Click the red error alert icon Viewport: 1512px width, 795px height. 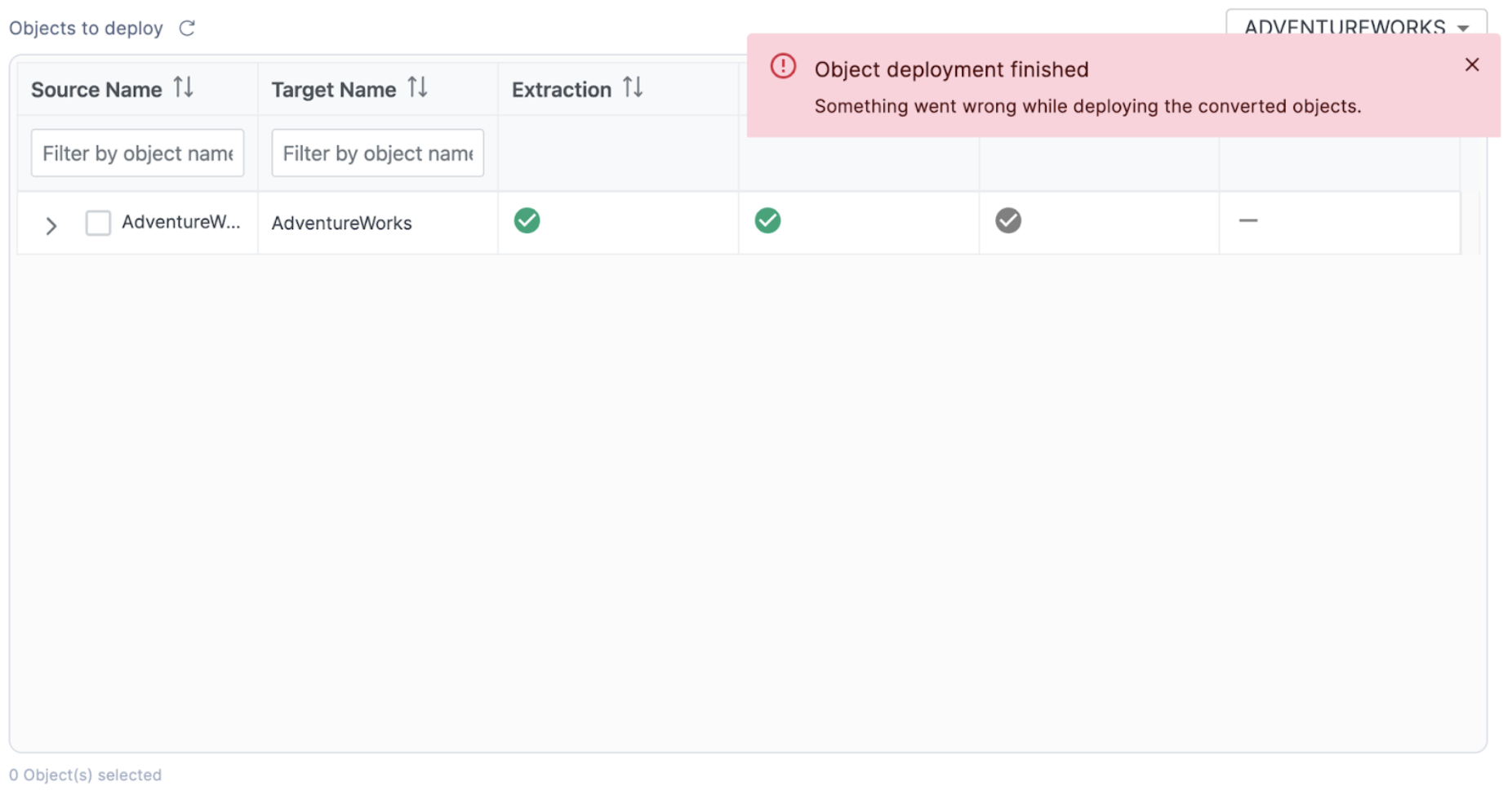tap(783, 67)
